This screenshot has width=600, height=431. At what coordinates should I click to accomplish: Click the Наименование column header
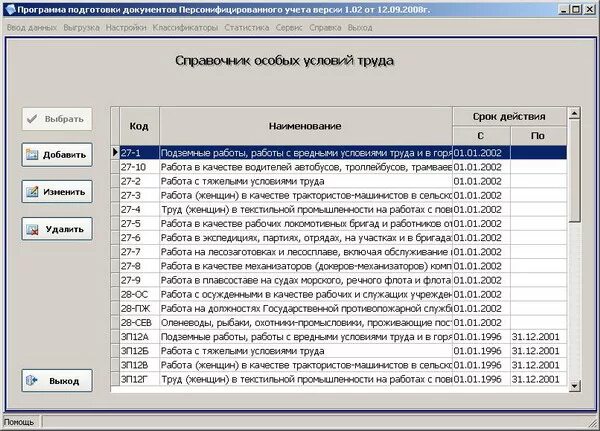pos(305,126)
